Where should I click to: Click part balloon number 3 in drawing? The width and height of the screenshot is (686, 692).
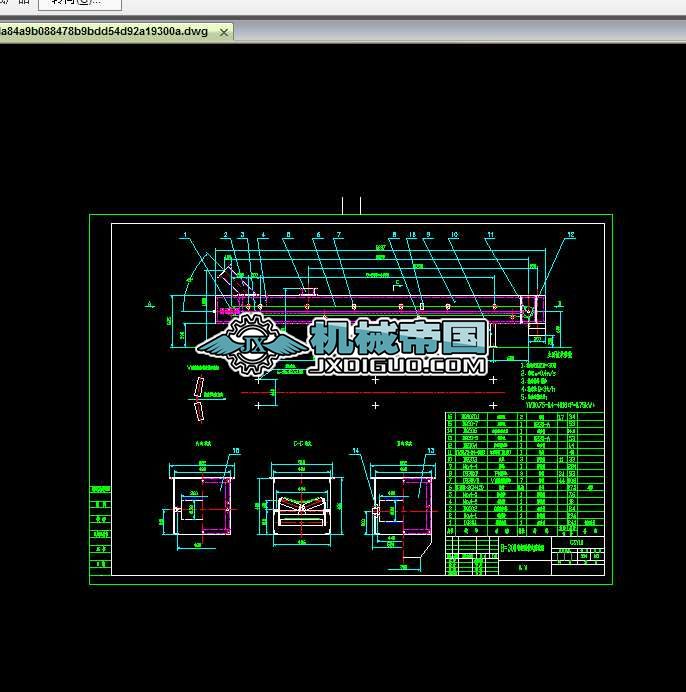[x=242, y=235]
